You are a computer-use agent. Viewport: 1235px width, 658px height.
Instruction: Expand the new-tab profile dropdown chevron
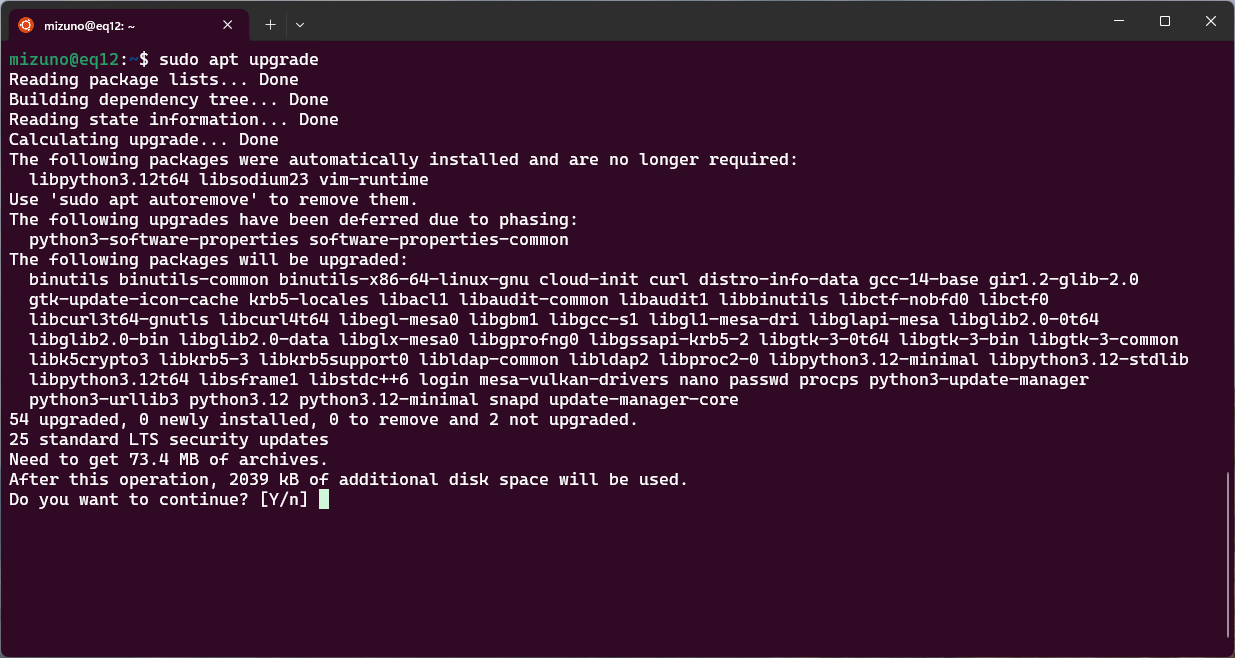(300, 24)
